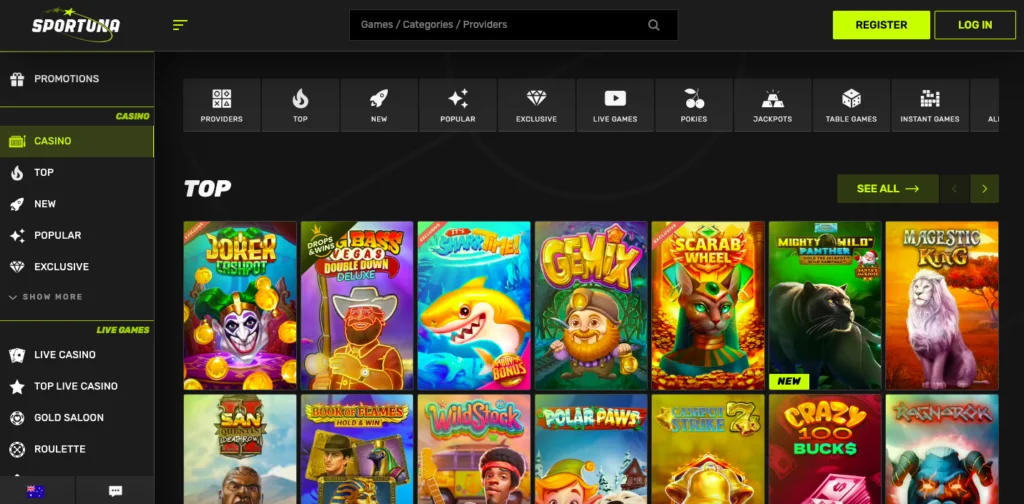The image size is (1024, 504).
Task: Open the Instant Games category tile
Action: click(x=930, y=105)
